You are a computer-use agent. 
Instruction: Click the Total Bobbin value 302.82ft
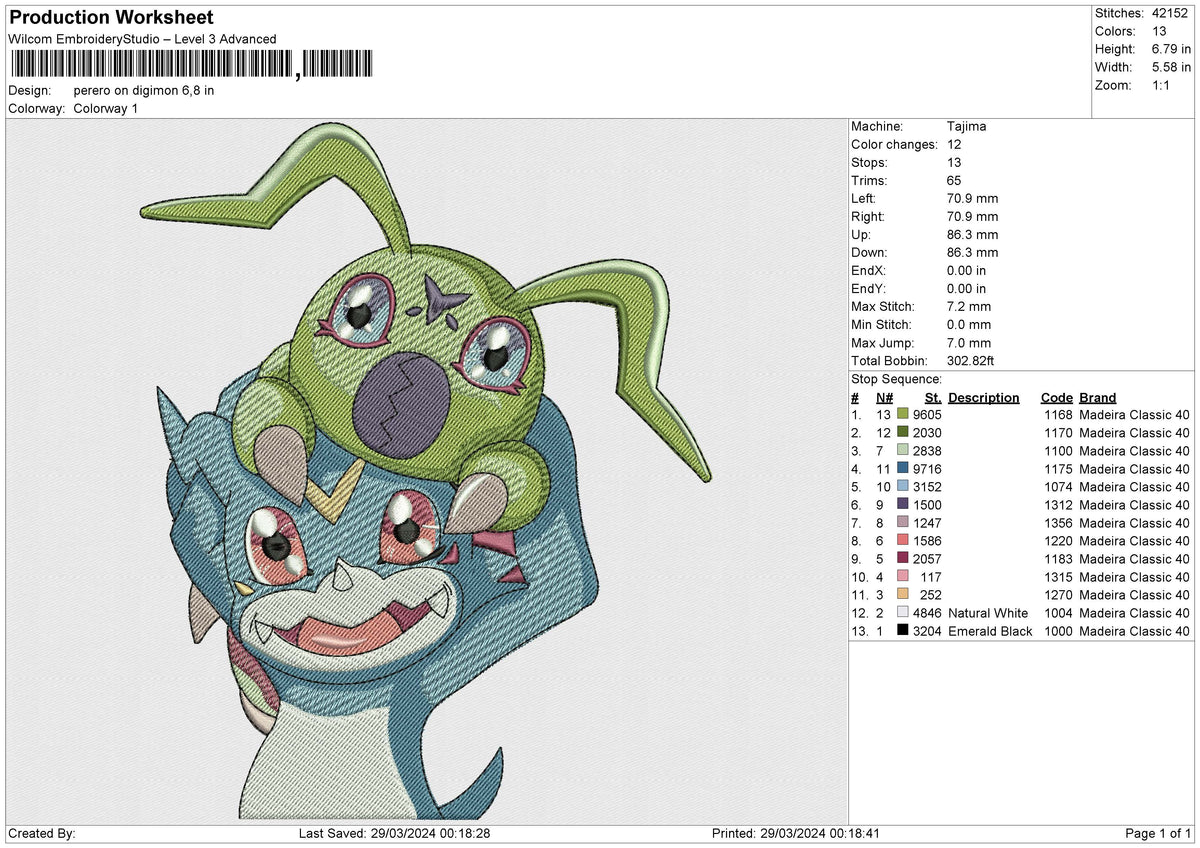click(x=971, y=360)
